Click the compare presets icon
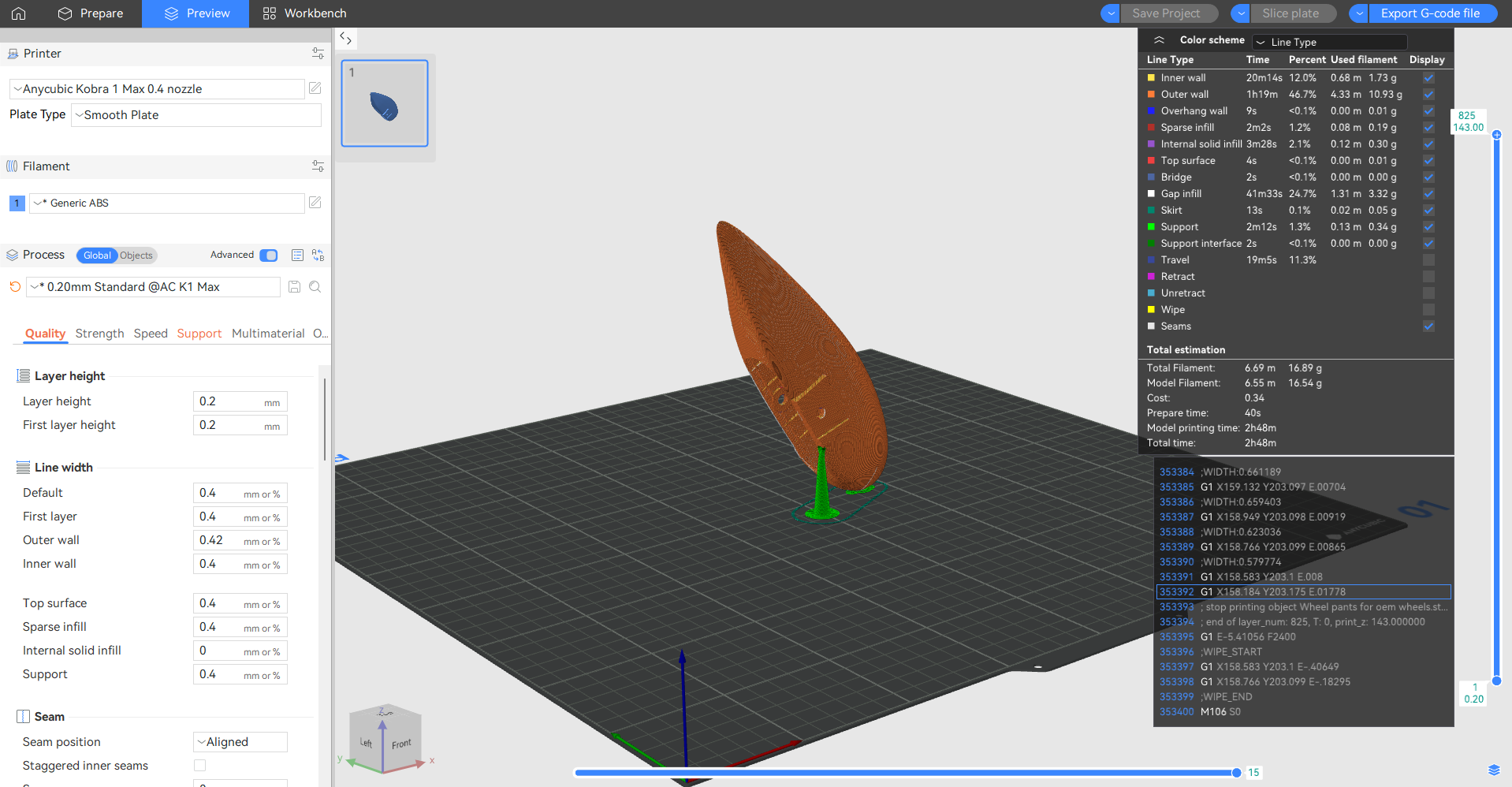1512x787 pixels. (x=318, y=255)
